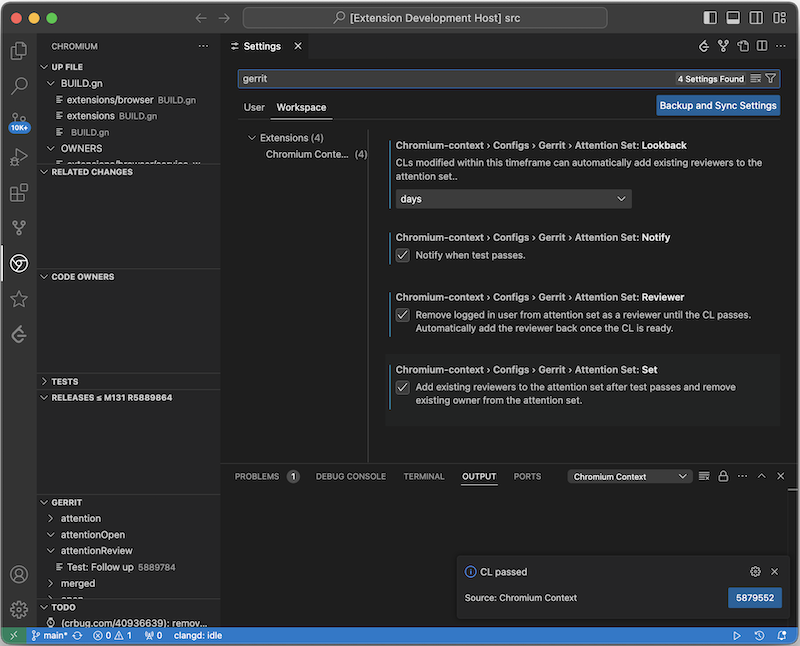Image resolution: width=800 pixels, height=646 pixels.
Task: Open the Search view in activity bar
Action: 19,86
